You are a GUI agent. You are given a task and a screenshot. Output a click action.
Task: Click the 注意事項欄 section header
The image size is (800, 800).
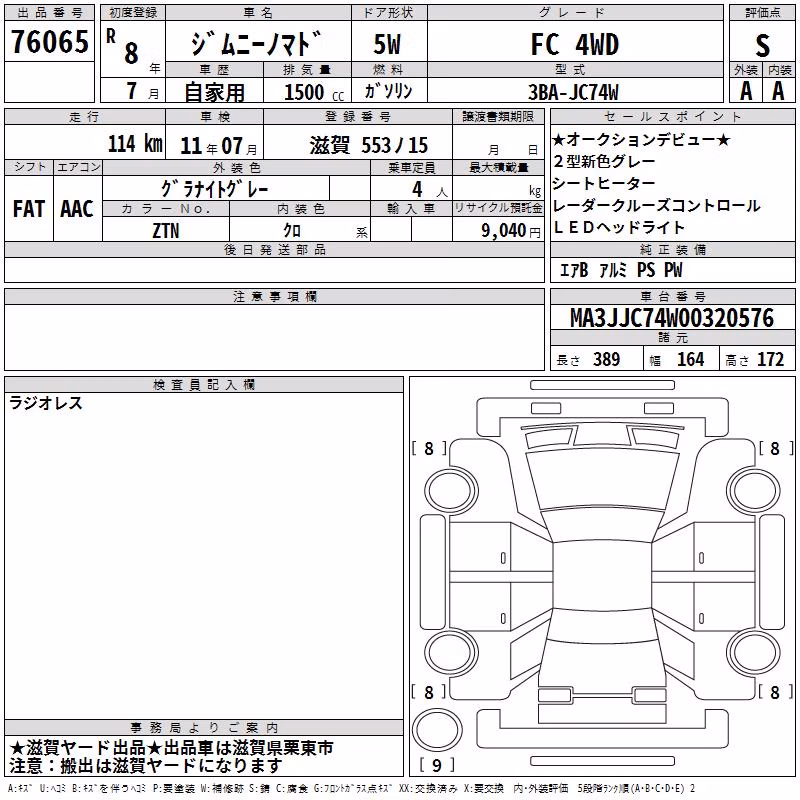(275, 296)
